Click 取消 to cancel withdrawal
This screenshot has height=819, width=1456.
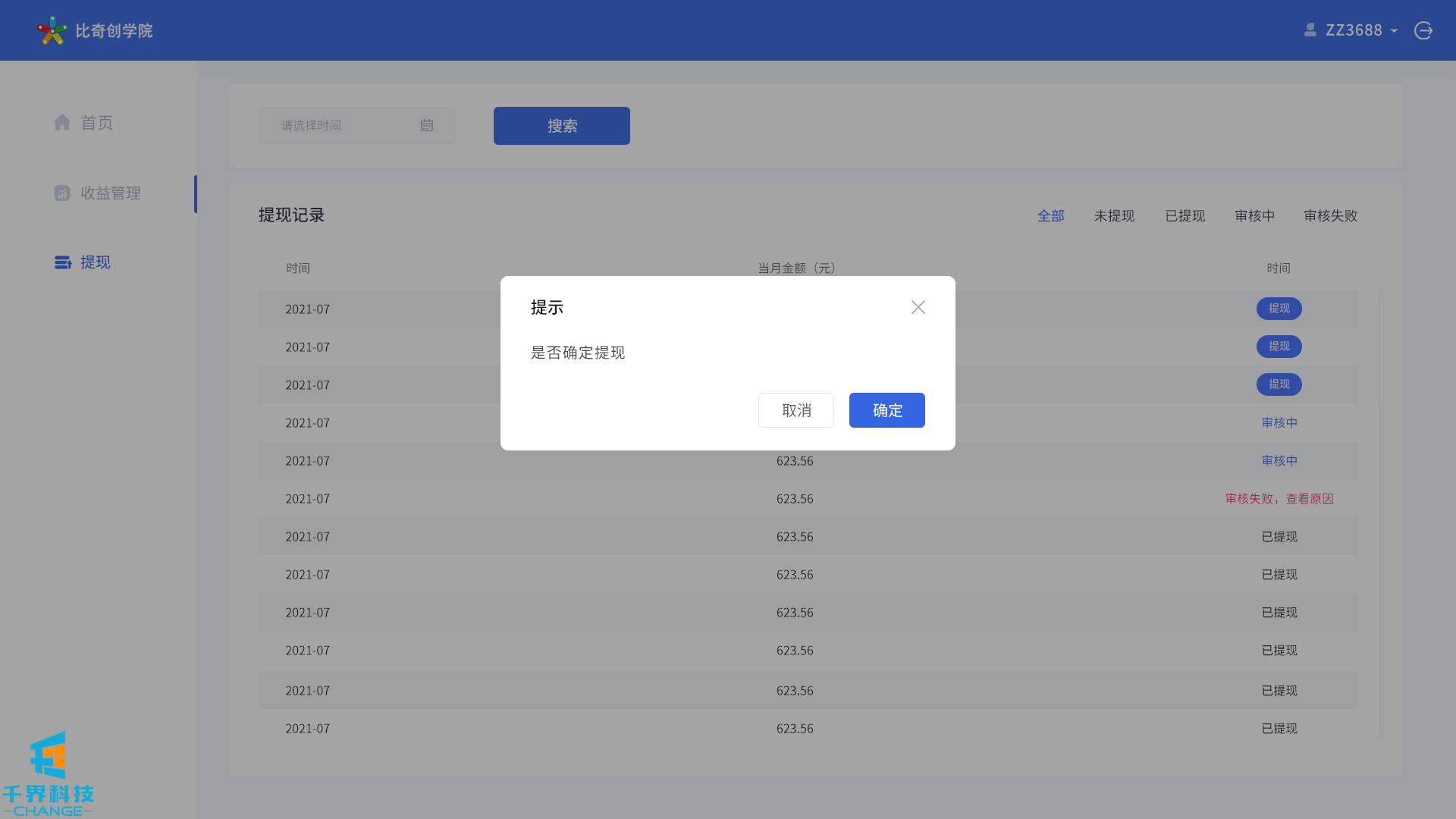pyautogui.click(x=795, y=410)
